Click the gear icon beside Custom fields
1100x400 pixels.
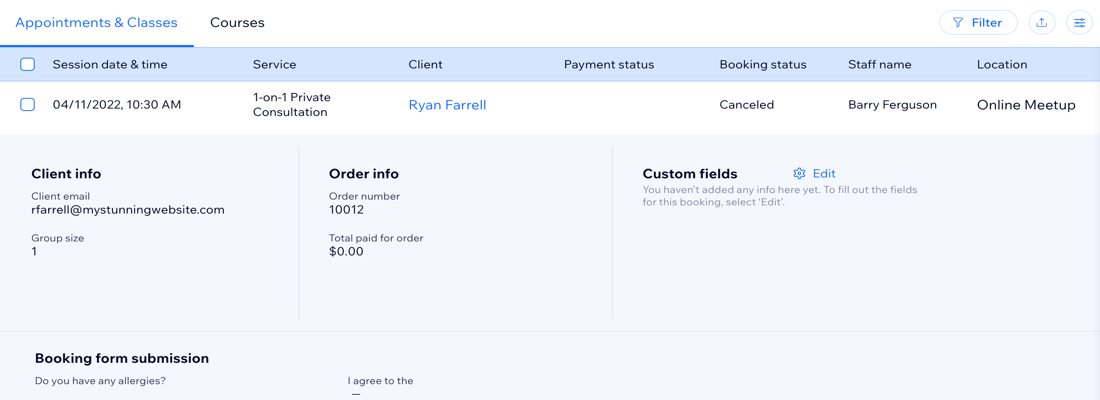pyautogui.click(x=799, y=174)
